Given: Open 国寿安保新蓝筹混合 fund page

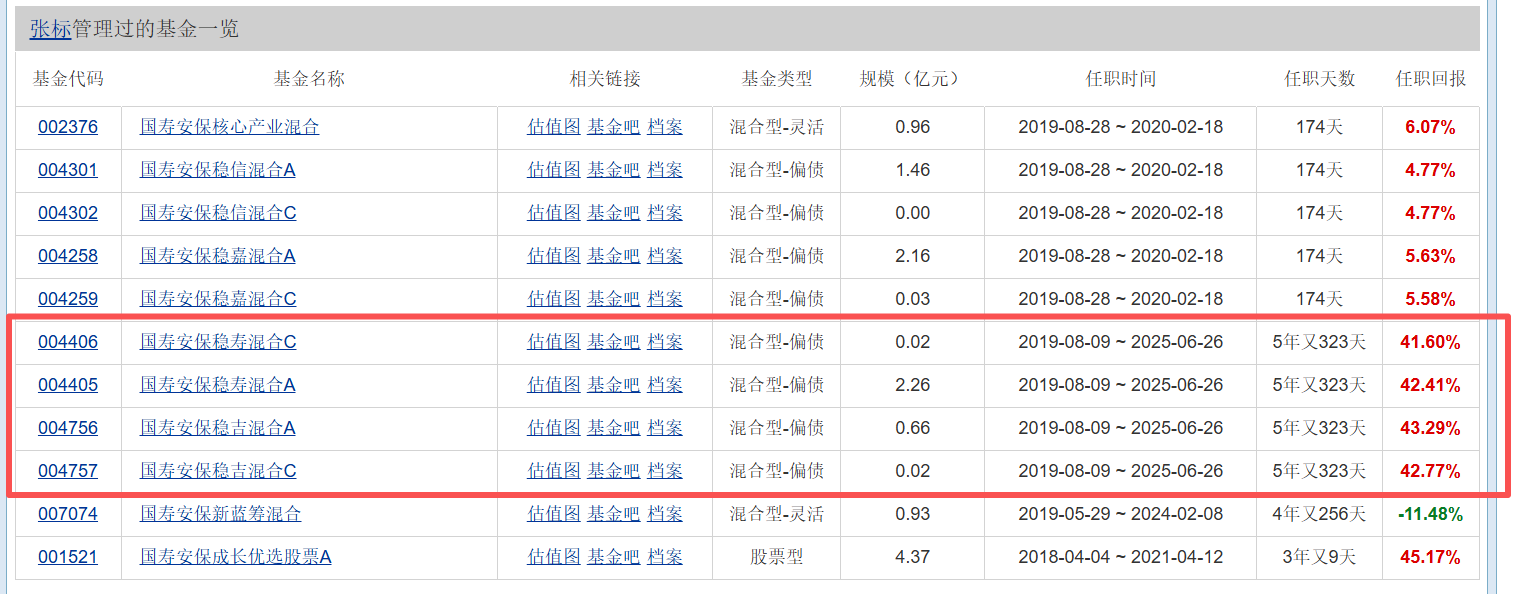Looking at the screenshot, I should click(x=221, y=514).
